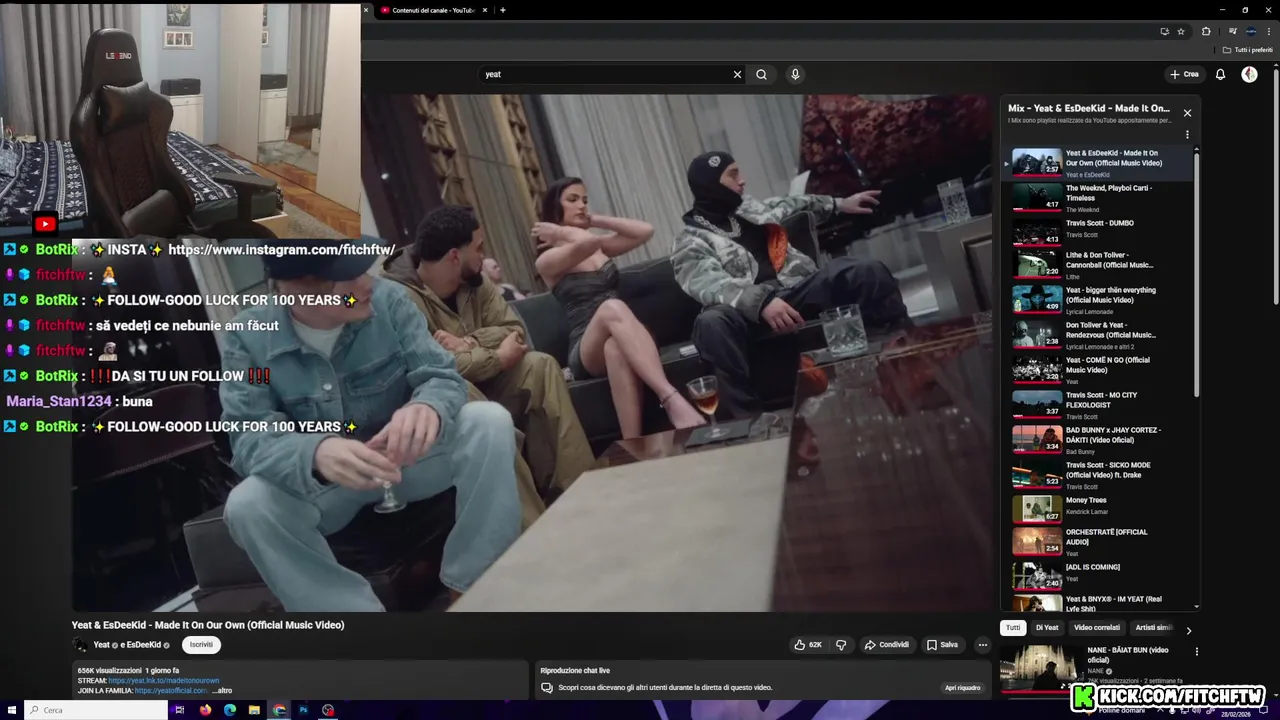1280x720 pixels.
Task: Bookmark this page with star icon
Action: click(x=1181, y=31)
